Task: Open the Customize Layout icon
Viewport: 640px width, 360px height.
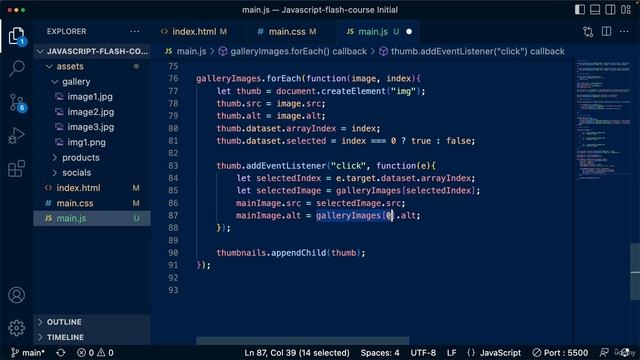Action: click(626, 10)
